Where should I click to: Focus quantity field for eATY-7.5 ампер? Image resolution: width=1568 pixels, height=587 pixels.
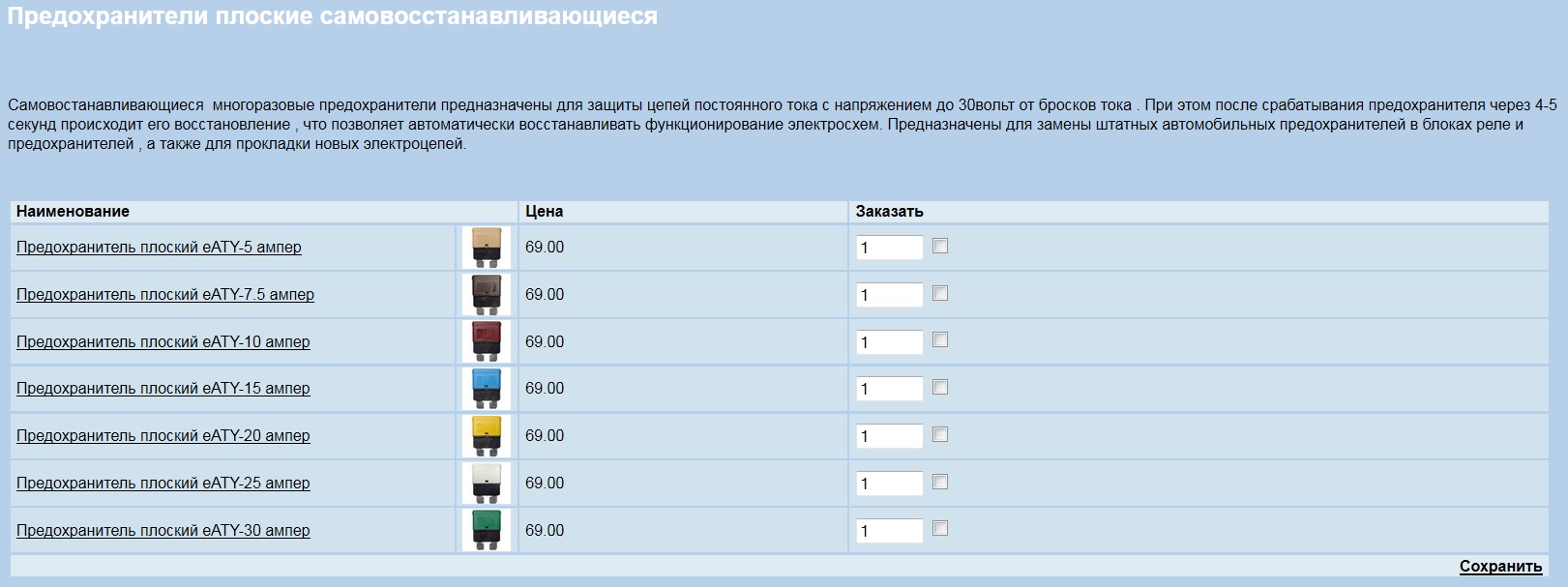pyautogui.click(x=890, y=295)
